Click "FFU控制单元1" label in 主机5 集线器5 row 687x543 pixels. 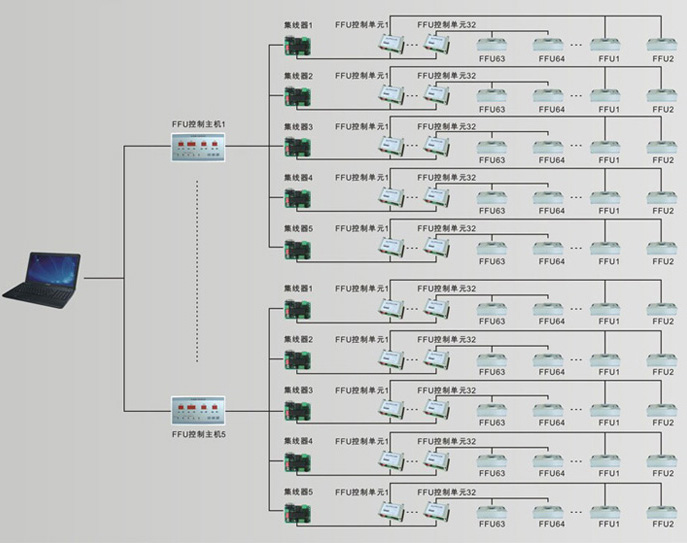(362, 492)
